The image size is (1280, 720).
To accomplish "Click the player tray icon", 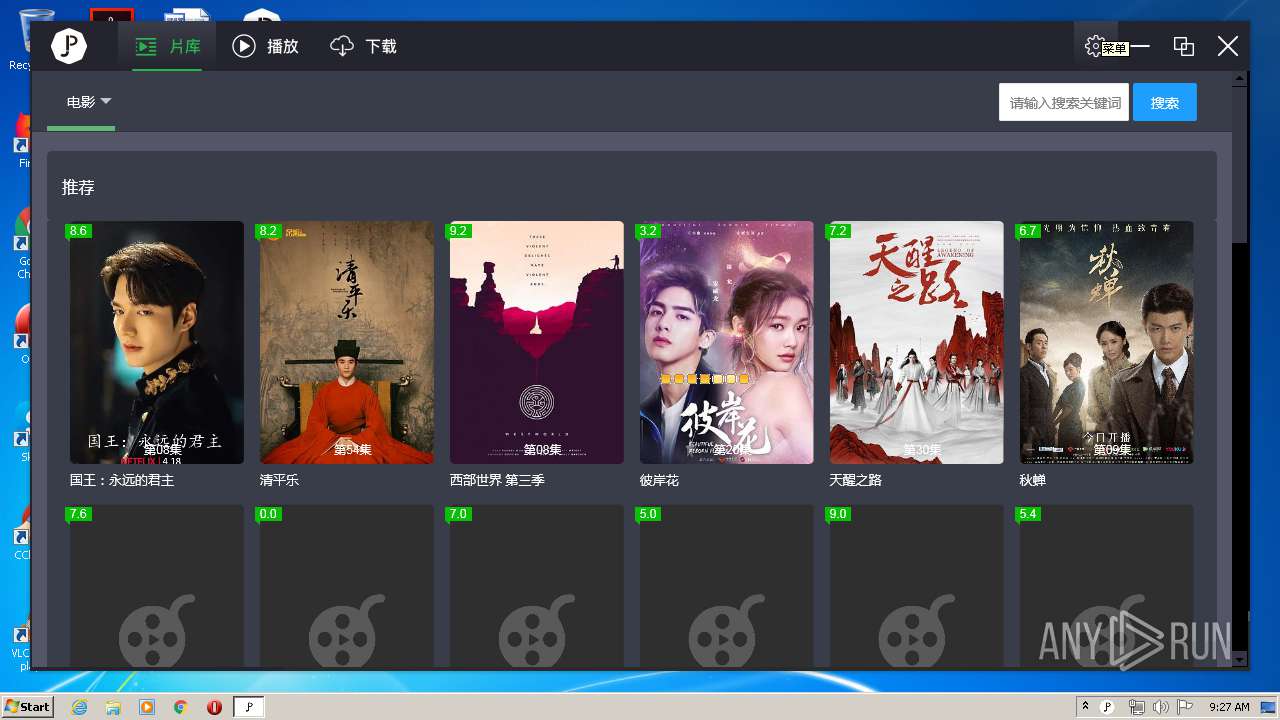I will tap(1108, 707).
